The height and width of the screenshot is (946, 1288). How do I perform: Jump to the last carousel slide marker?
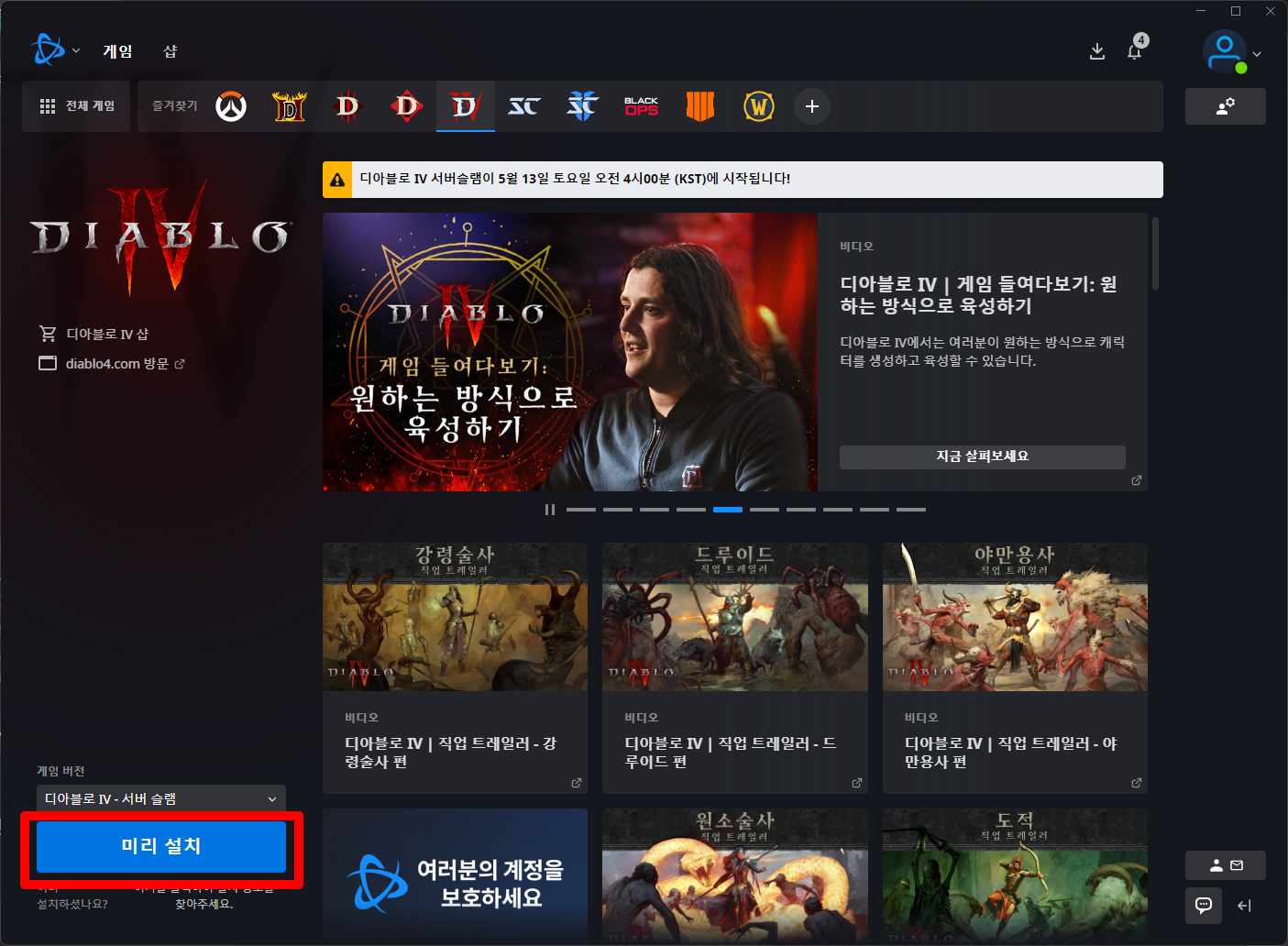[911, 510]
